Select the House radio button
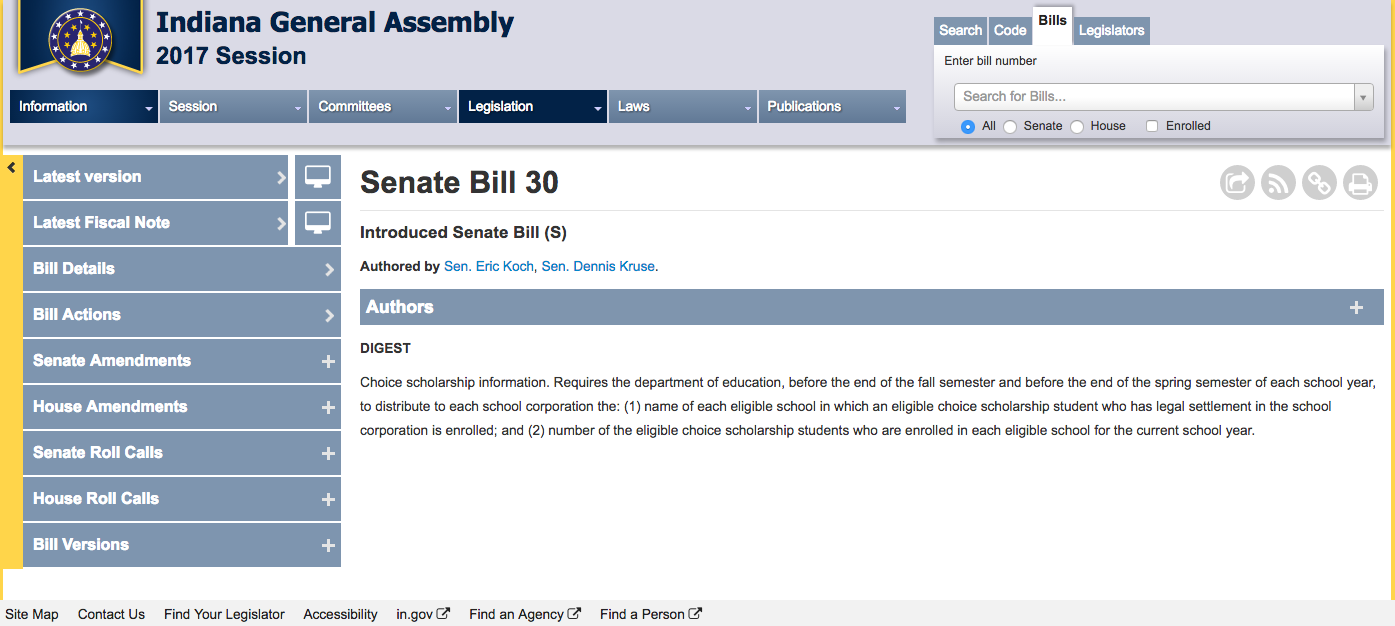The width and height of the screenshot is (1395, 626). 1077,127
